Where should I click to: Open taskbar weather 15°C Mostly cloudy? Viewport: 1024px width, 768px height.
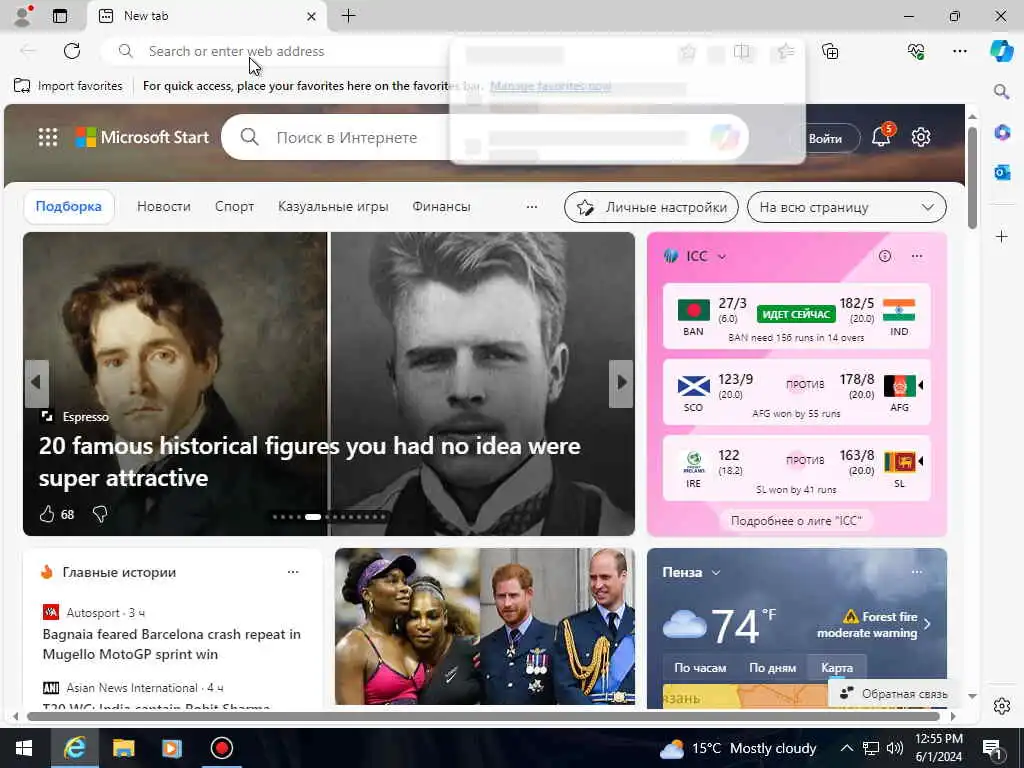[x=738, y=748]
